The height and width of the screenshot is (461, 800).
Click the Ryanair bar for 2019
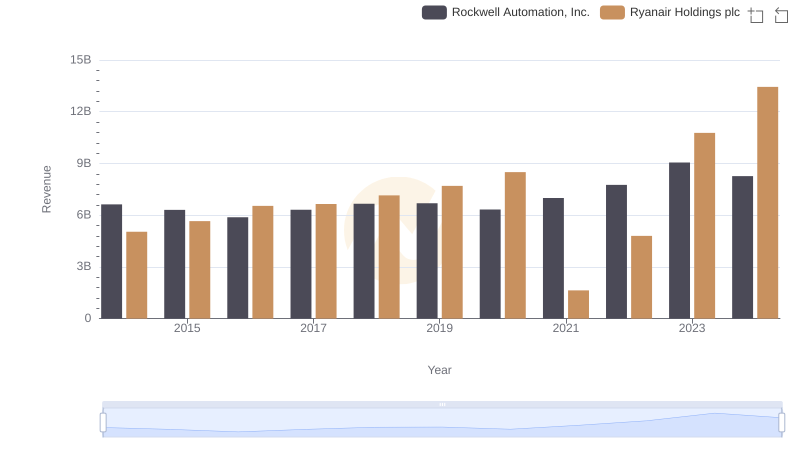[x=452, y=252]
